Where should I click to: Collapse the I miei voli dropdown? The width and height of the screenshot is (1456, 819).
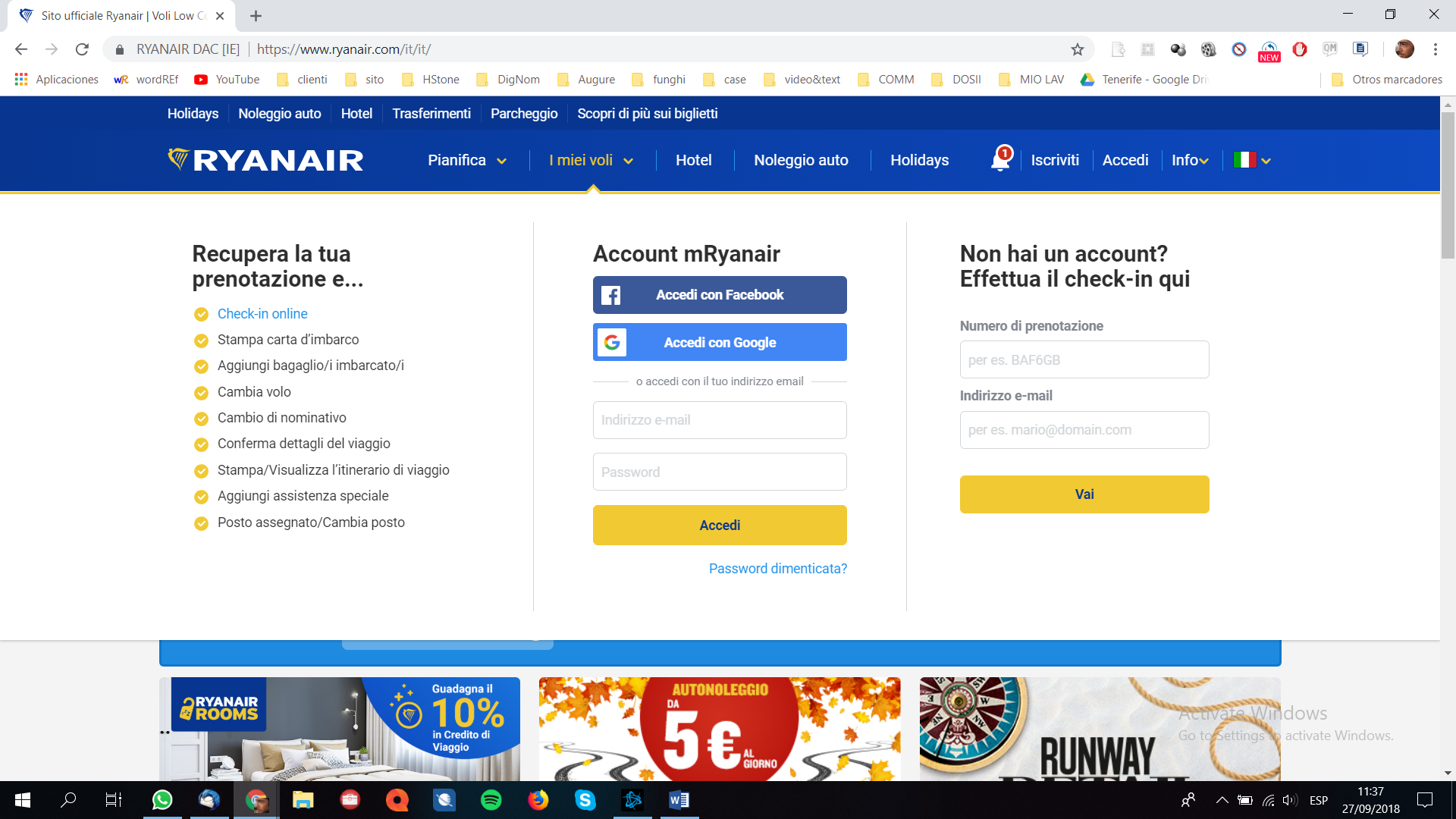[x=591, y=160]
